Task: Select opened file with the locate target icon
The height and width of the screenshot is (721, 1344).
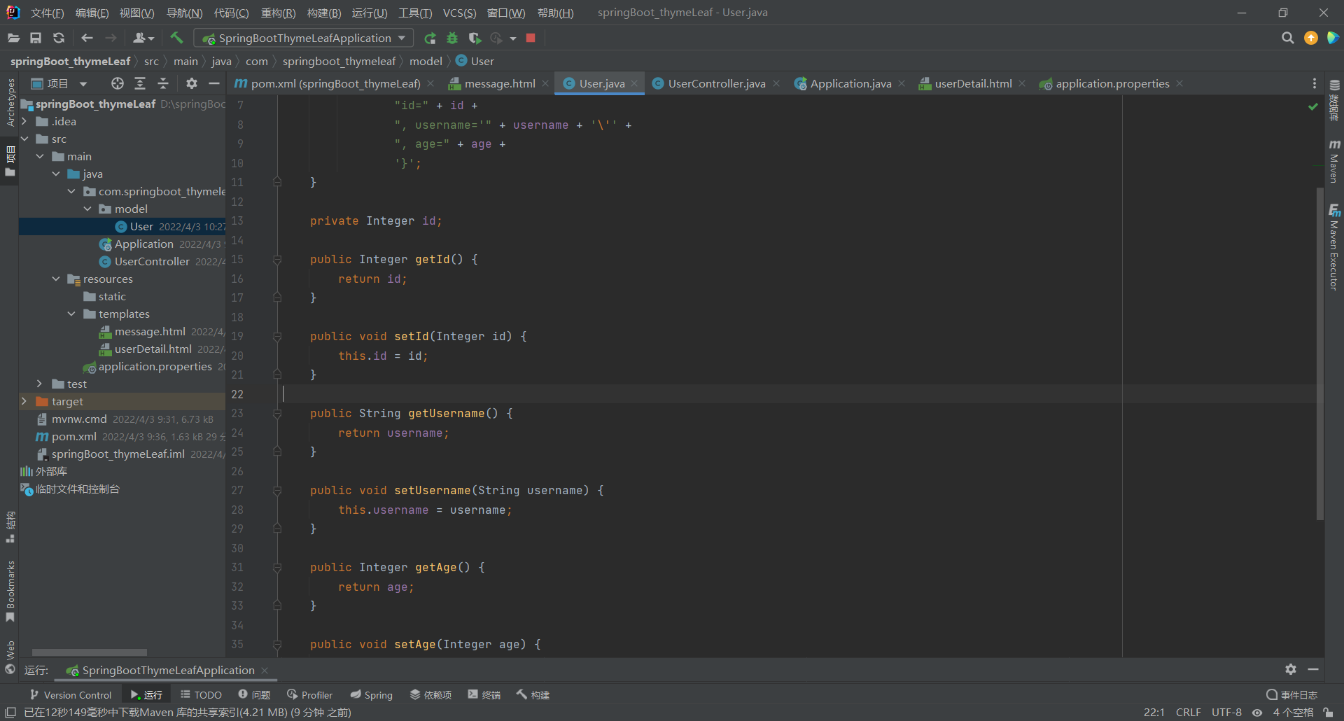Action: coord(117,84)
